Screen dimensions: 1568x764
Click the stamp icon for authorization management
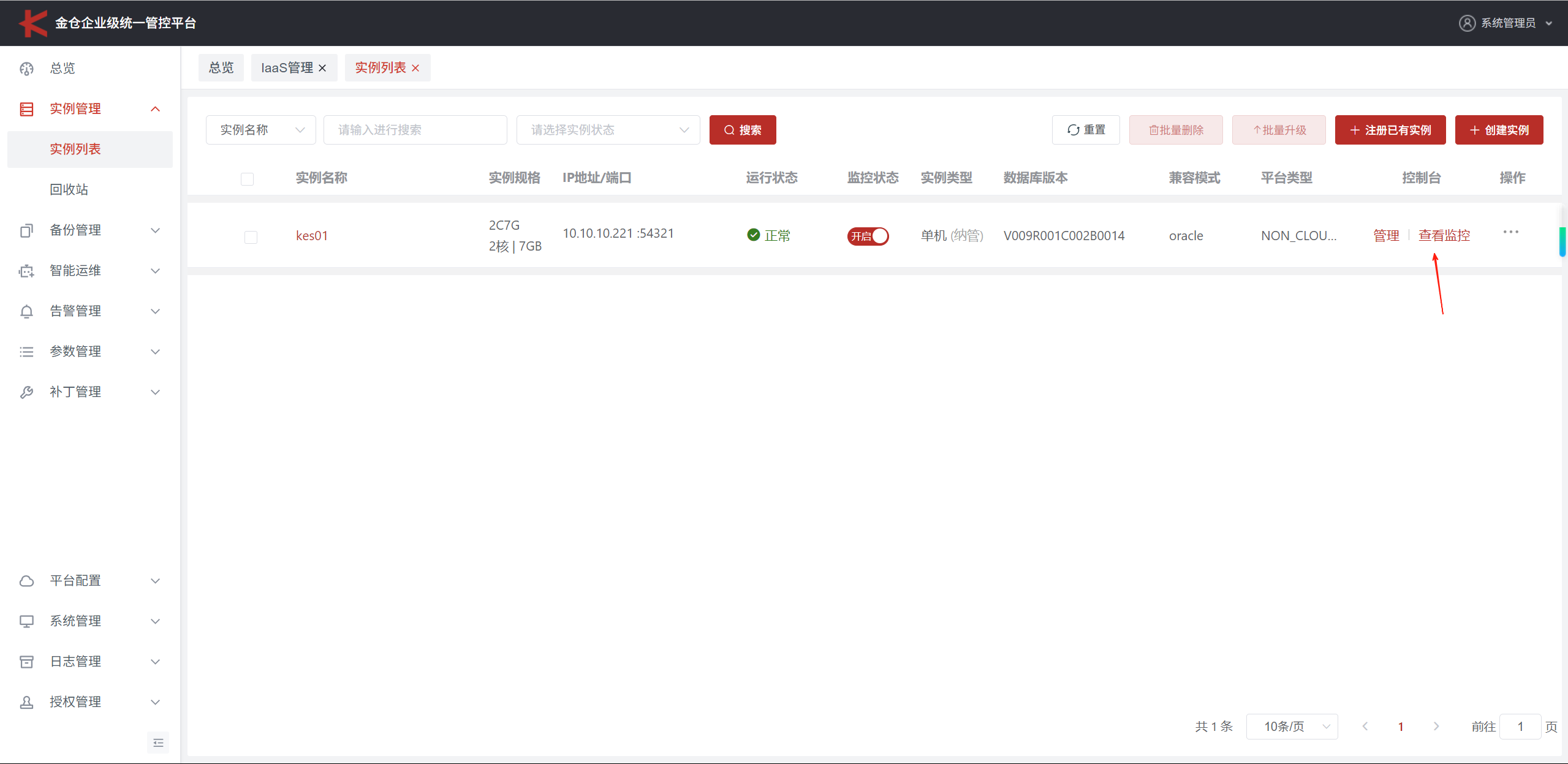(x=26, y=702)
